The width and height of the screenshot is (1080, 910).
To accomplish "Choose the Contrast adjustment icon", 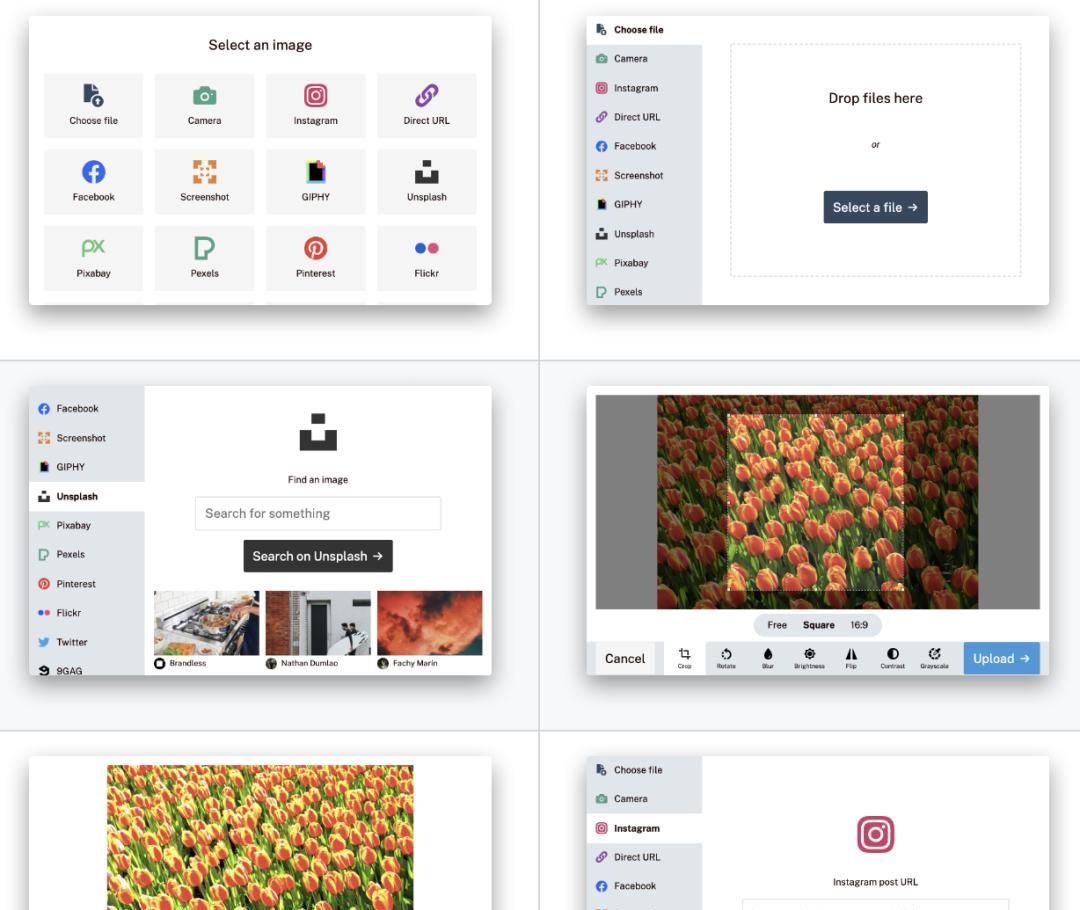I will click(x=893, y=657).
